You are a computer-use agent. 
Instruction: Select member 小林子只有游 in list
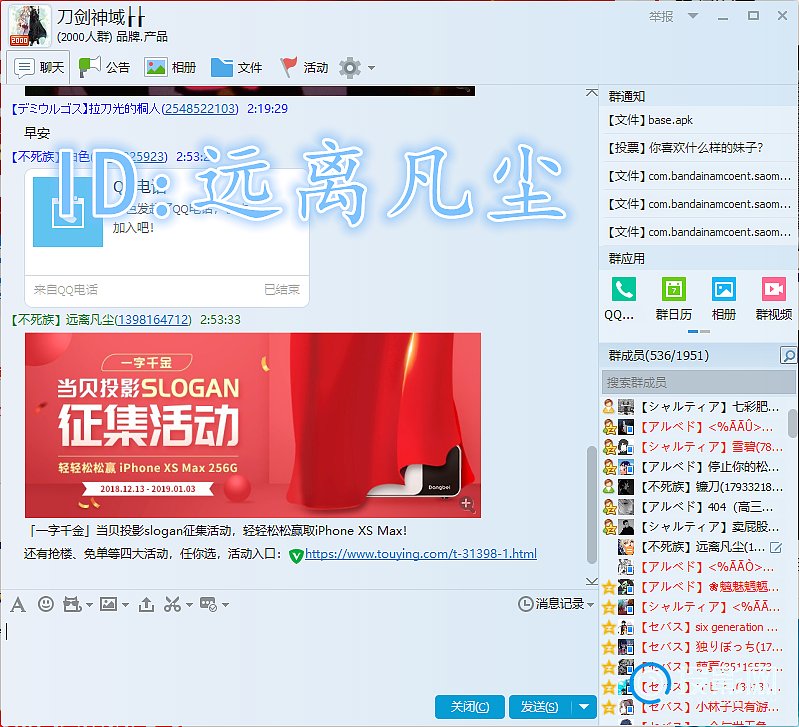(699, 707)
